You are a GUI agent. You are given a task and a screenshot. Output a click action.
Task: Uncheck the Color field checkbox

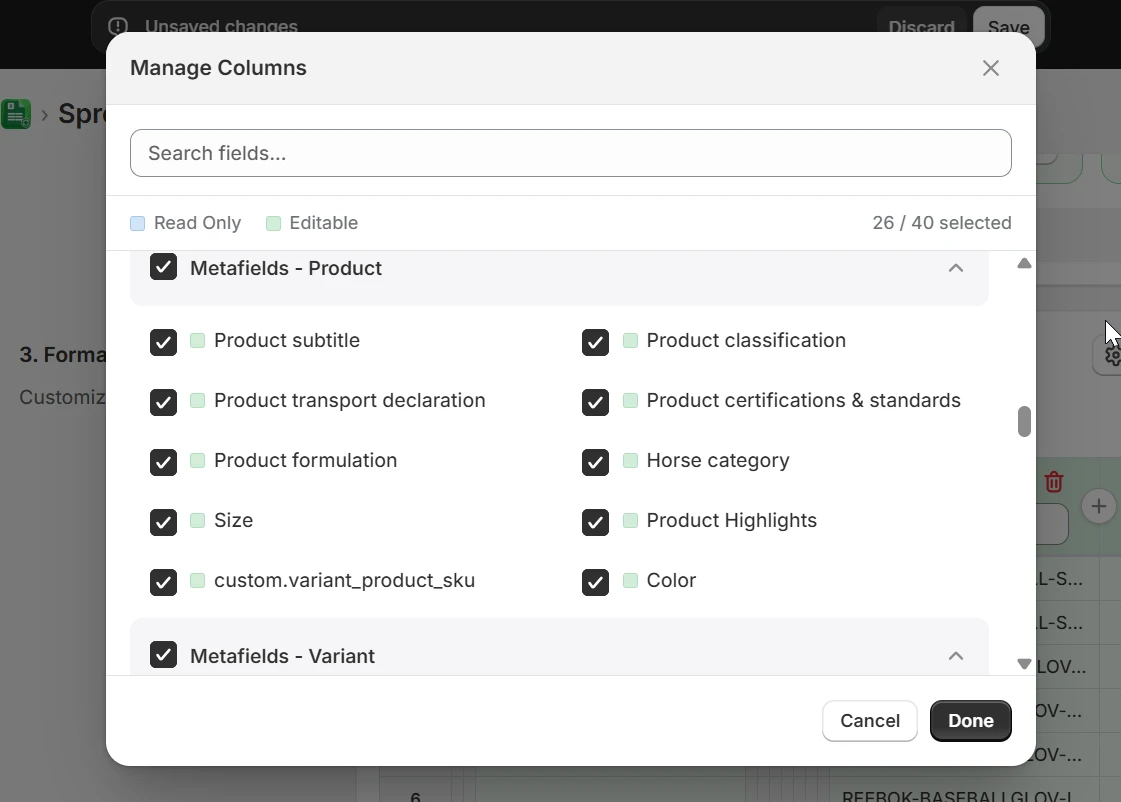[x=595, y=582]
